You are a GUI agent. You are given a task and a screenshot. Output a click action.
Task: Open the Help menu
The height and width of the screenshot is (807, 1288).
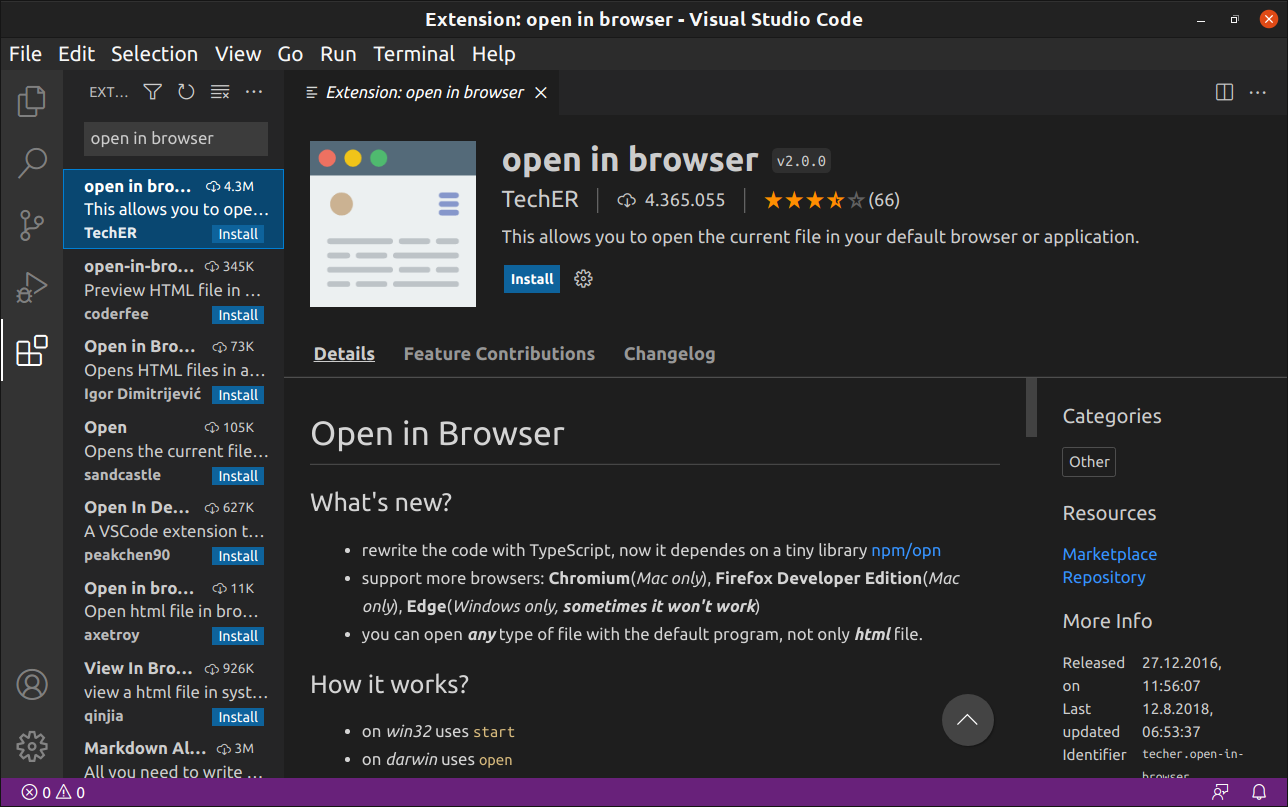pyautogui.click(x=494, y=54)
